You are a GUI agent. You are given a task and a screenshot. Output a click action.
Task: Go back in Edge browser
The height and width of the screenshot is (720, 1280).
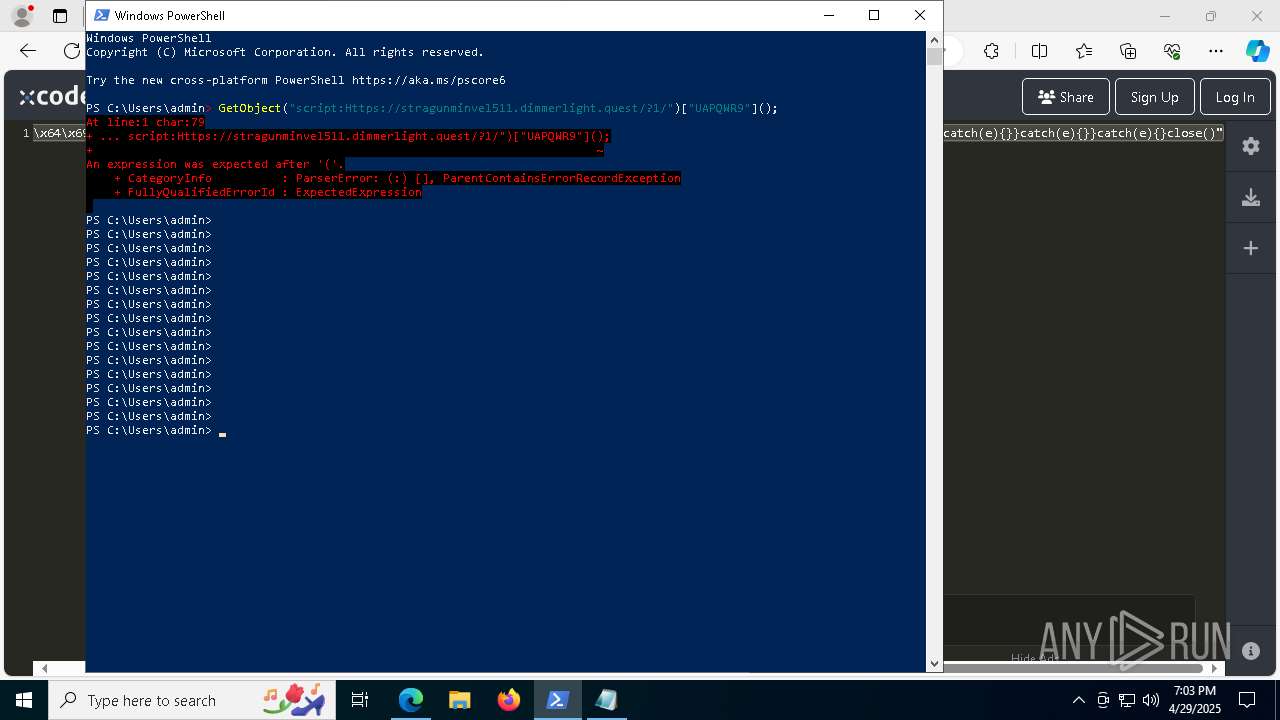[x=28, y=51]
